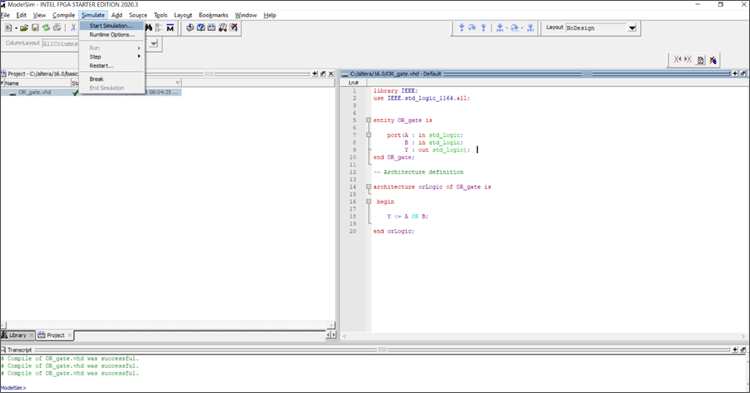Choose Runtime Options menu entry
This screenshot has height=393, width=750.
coord(112,35)
